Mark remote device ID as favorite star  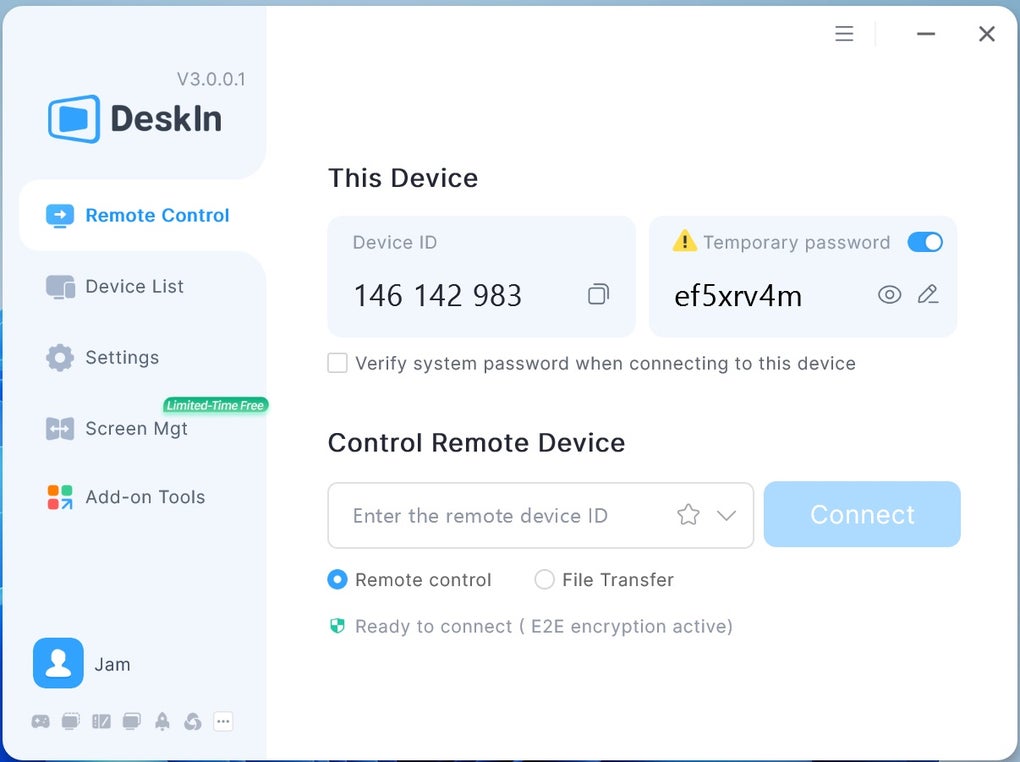click(687, 515)
